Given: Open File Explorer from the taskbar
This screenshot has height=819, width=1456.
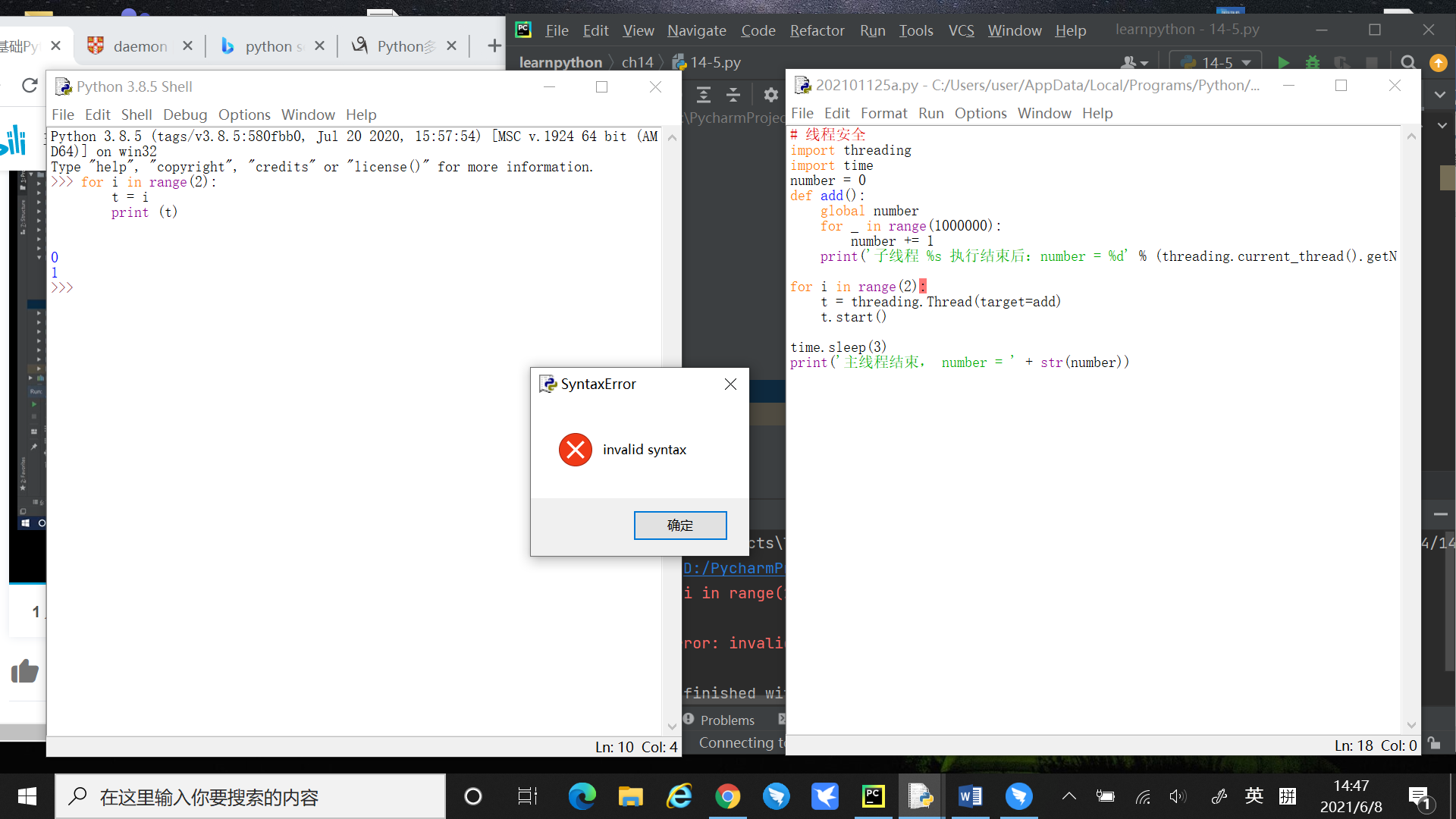Looking at the screenshot, I should (630, 796).
